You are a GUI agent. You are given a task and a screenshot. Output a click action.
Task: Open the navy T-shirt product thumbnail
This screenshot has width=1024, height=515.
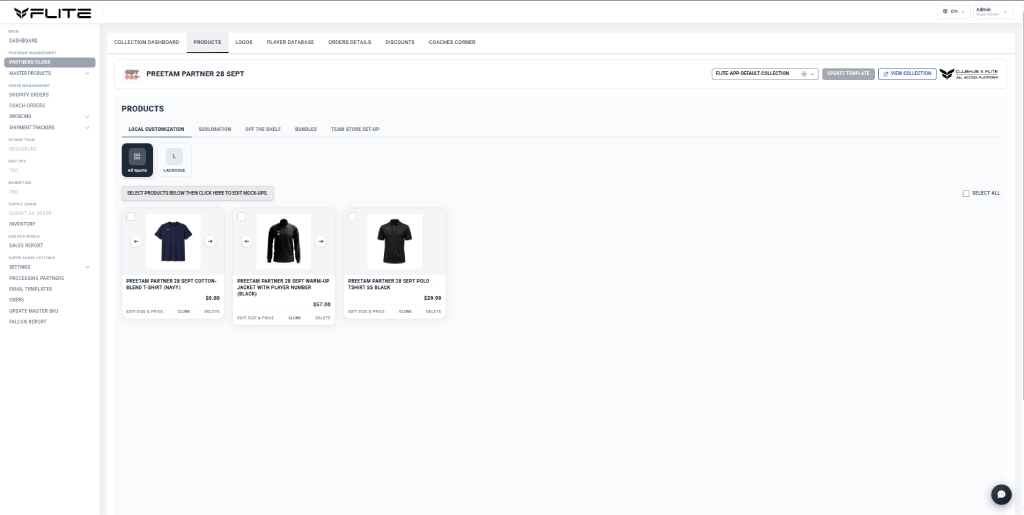click(173, 242)
